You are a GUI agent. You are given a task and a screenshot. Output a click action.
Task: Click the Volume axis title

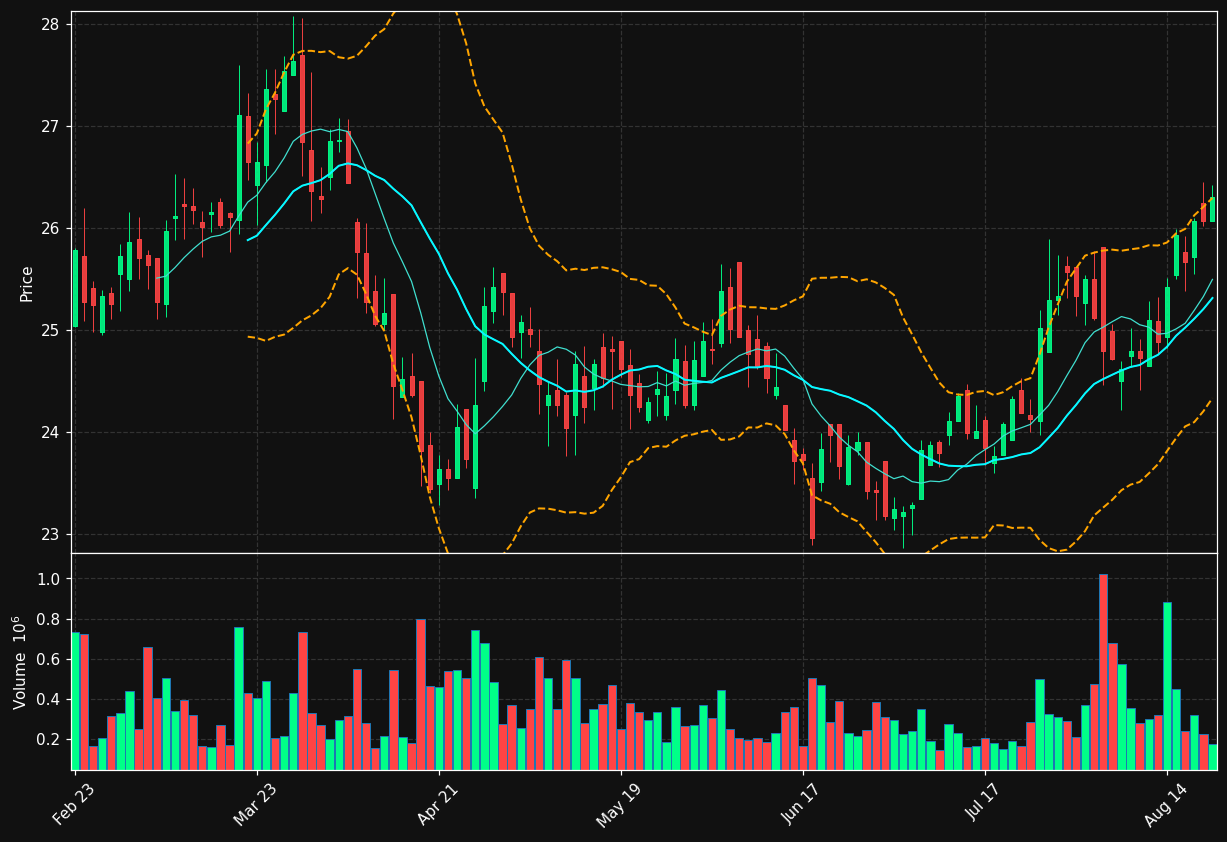click(20, 662)
